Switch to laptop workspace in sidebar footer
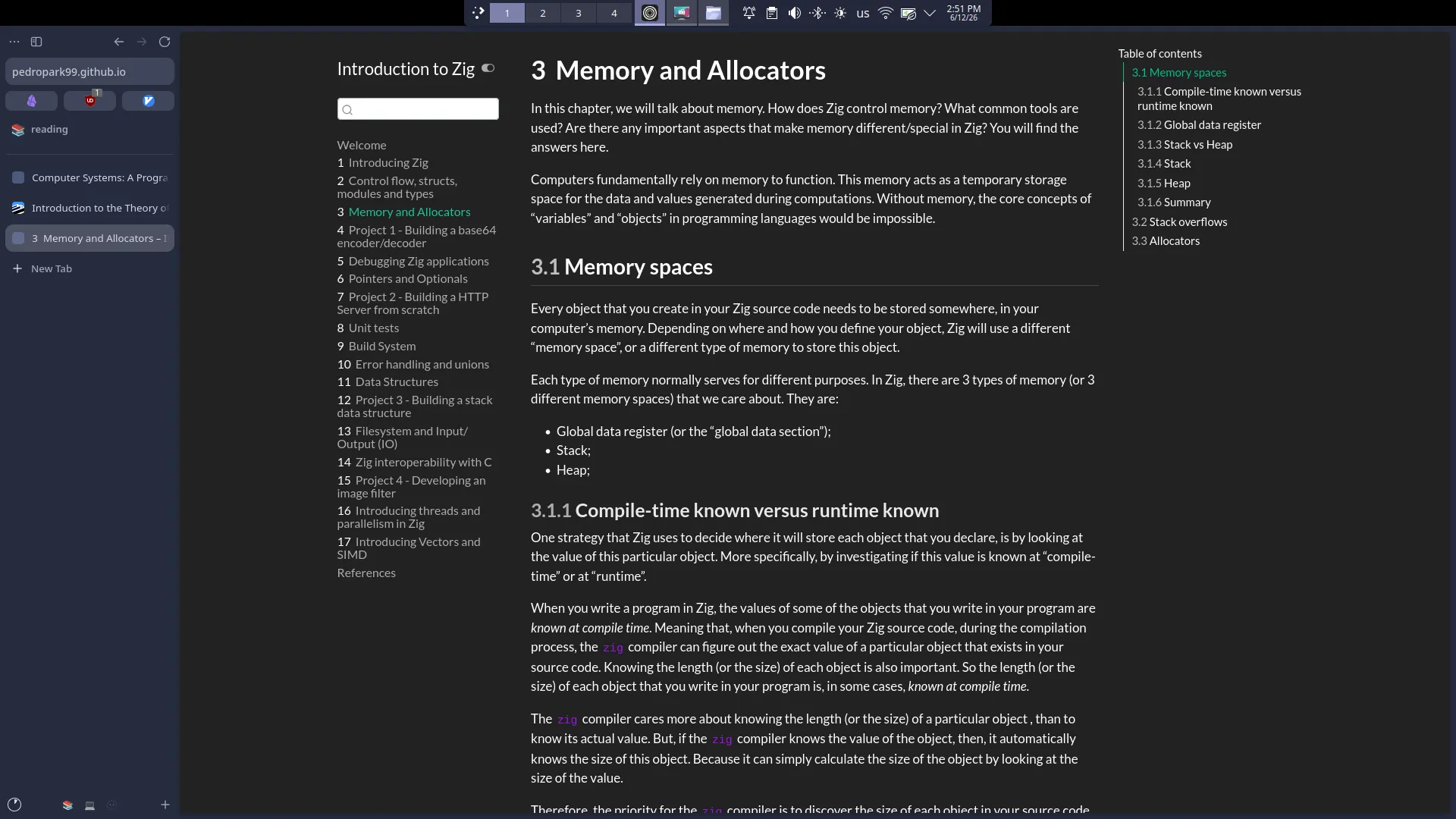 89,805
